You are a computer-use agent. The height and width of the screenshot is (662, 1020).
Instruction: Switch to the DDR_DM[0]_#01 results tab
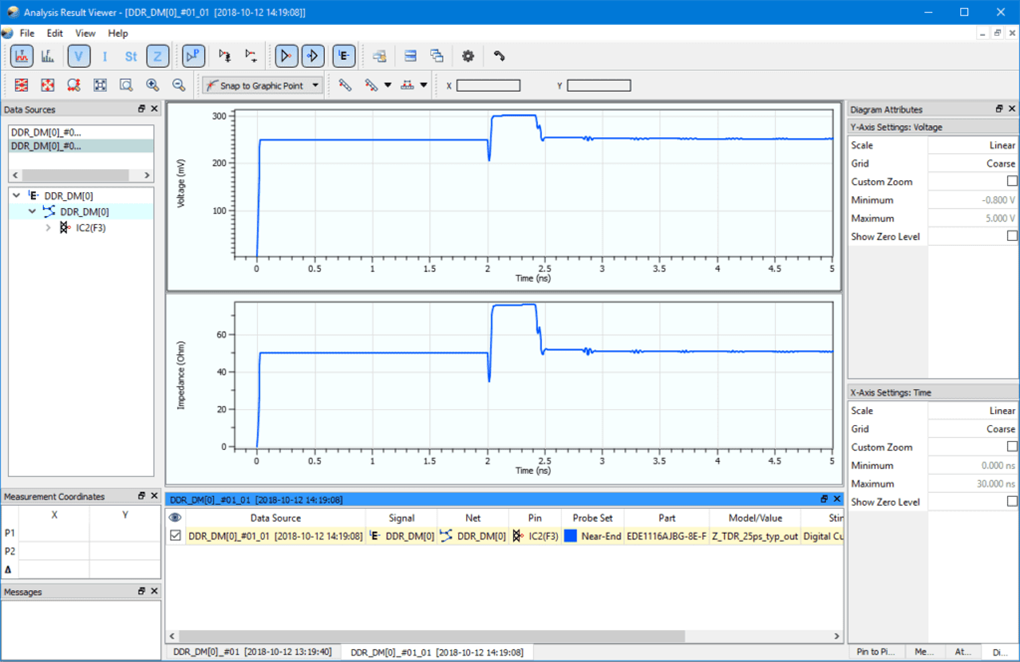(x=250, y=651)
